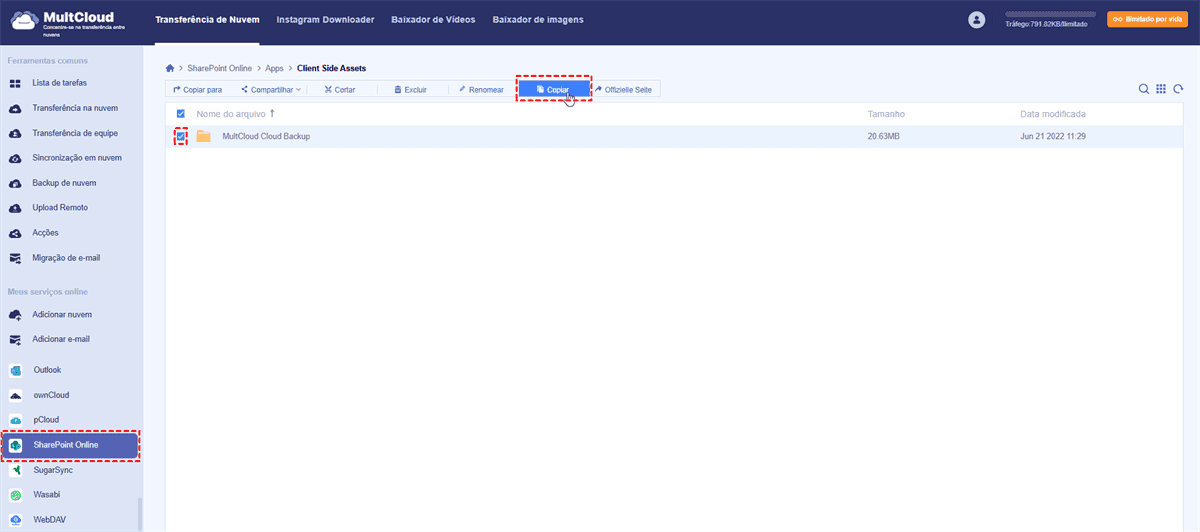Click the Ilimitado por vida button
Viewport: 1200px width, 532px height.
click(1146, 19)
